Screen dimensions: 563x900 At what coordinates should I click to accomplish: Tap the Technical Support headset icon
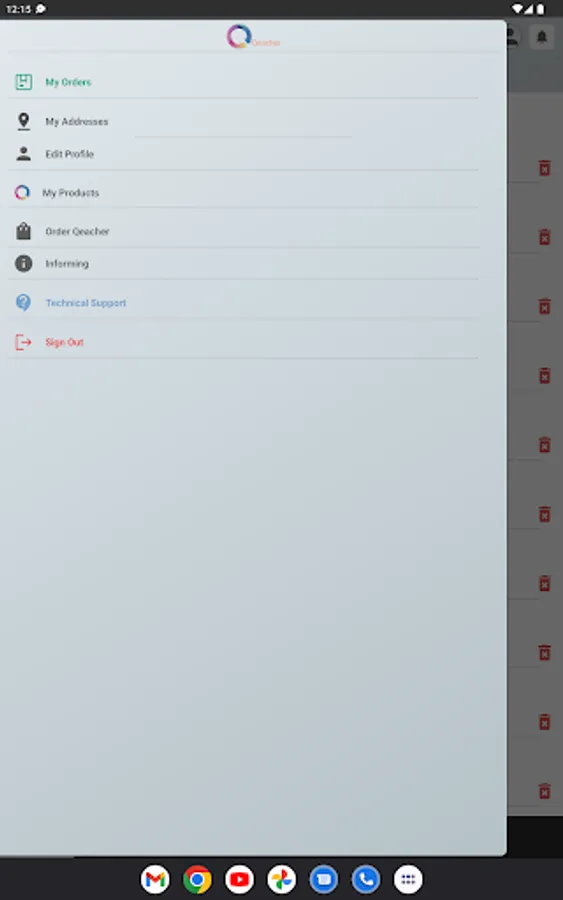click(x=24, y=302)
